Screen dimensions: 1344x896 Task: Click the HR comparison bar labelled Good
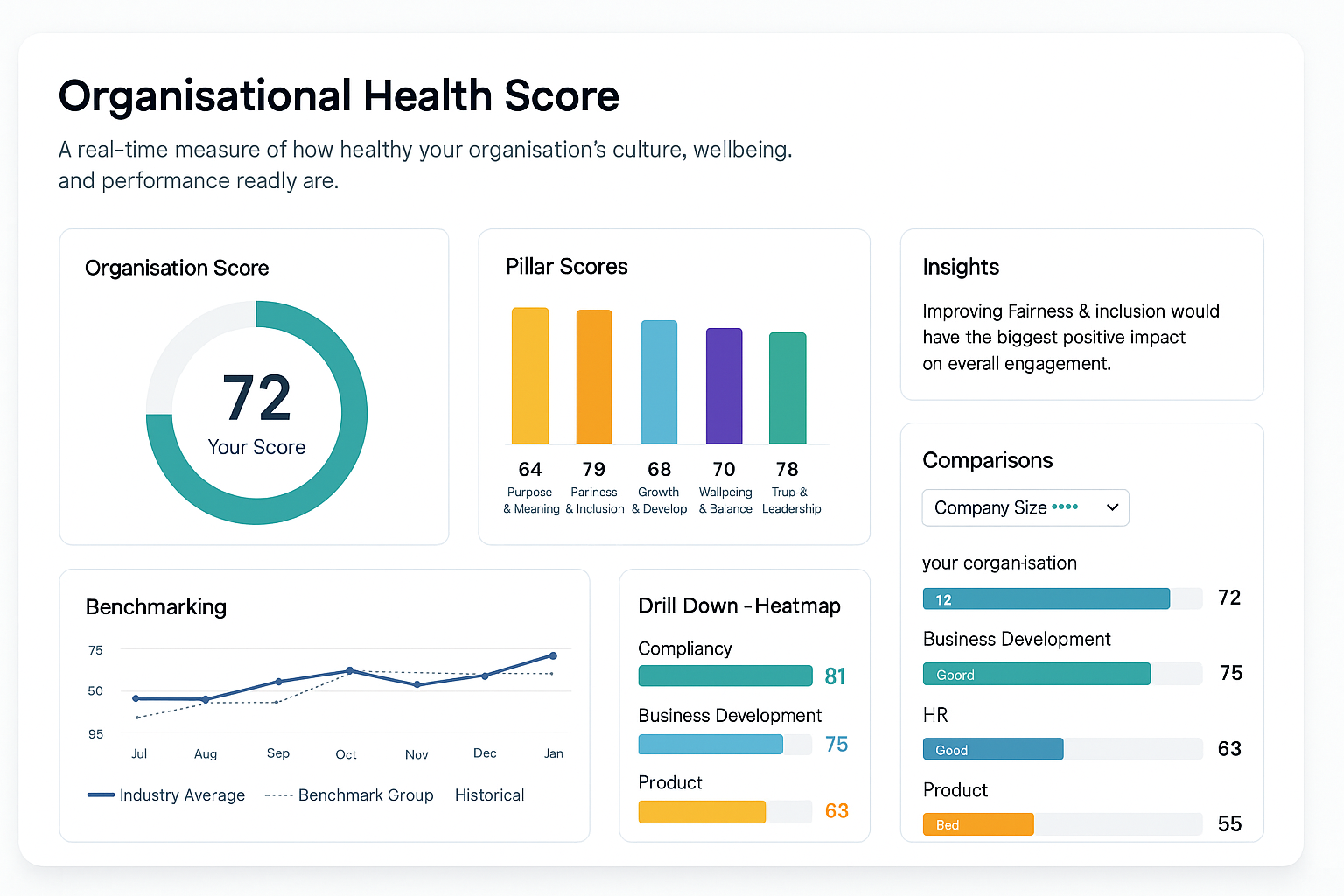(x=993, y=749)
